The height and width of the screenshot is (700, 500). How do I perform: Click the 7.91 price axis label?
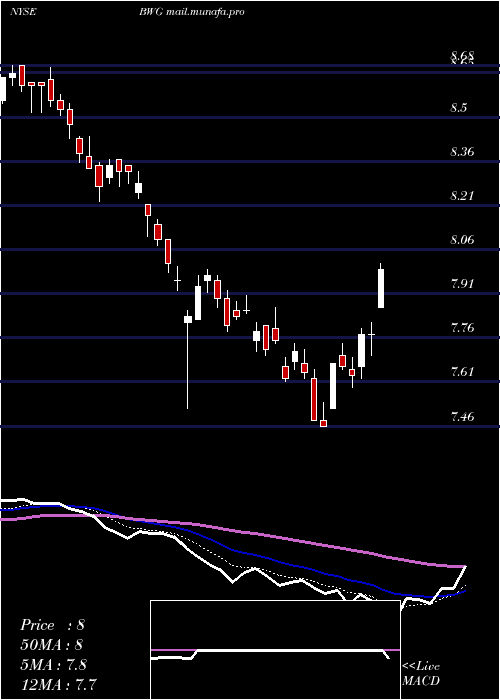(x=462, y=284)
